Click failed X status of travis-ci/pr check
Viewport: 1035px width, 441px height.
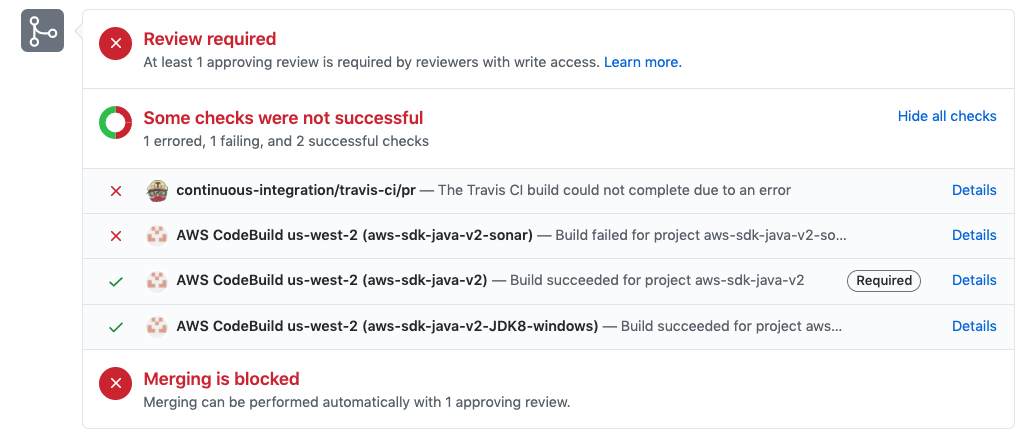click(x=116, y=191)
